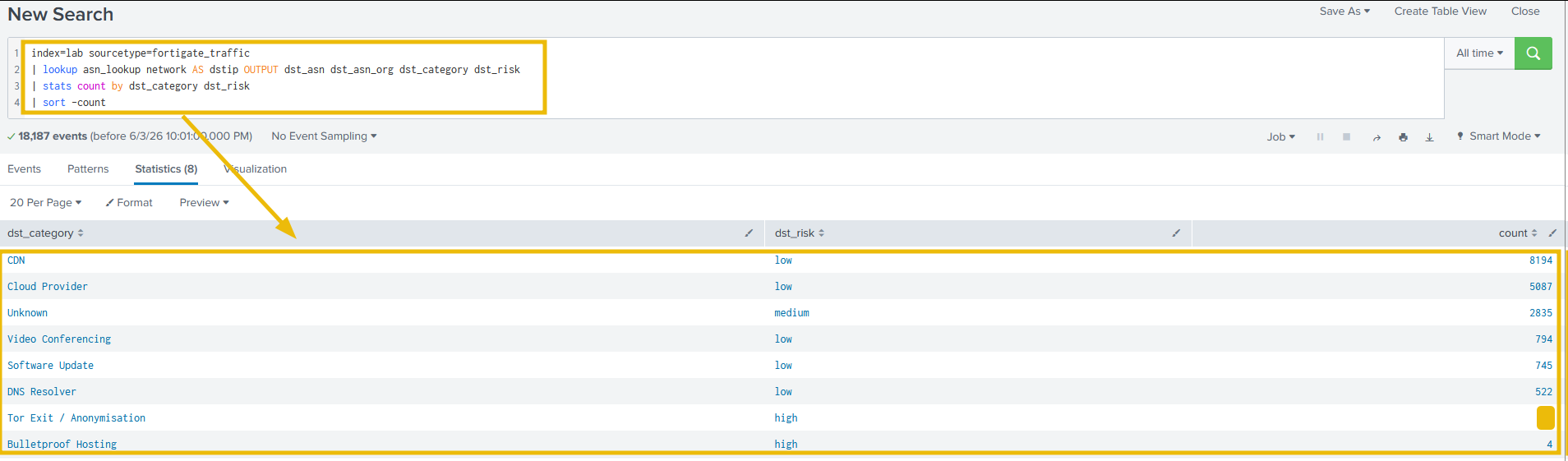
Task: Click the count value 2835
Action: click(x=1541, y=313)
